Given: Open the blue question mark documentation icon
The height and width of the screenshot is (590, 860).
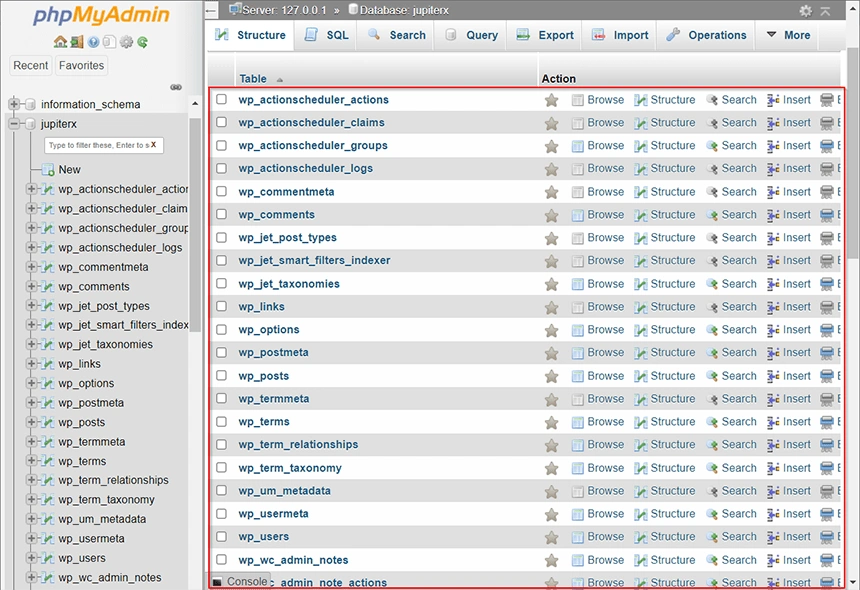Looking at the screenshot, I should (93, 42).
